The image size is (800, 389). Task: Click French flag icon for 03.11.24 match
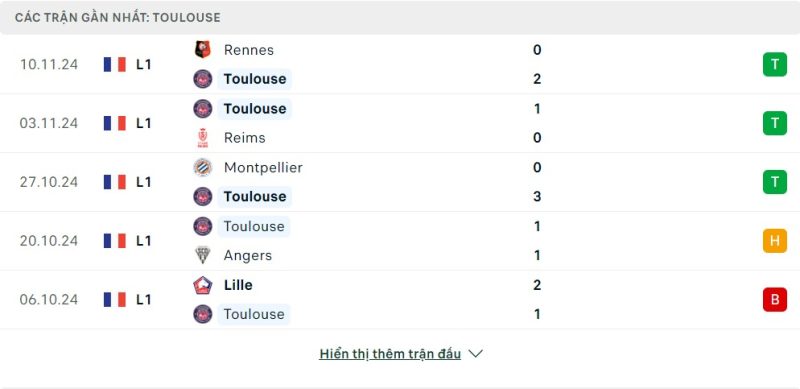coord(115,123)
